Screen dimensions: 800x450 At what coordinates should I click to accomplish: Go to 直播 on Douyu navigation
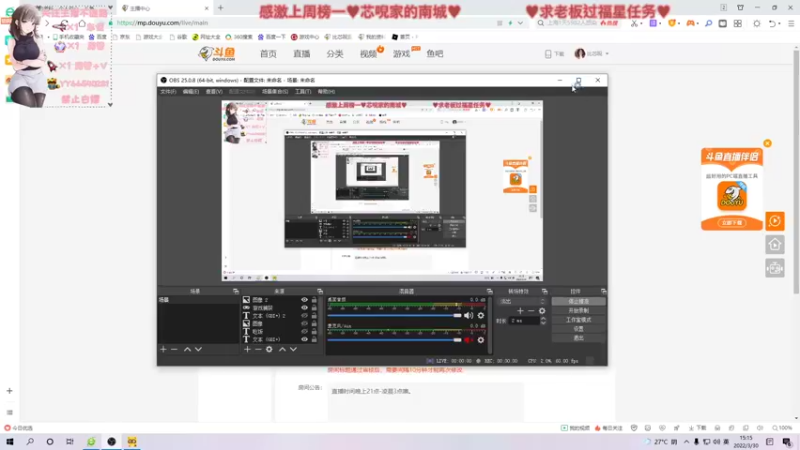(302, 54)
